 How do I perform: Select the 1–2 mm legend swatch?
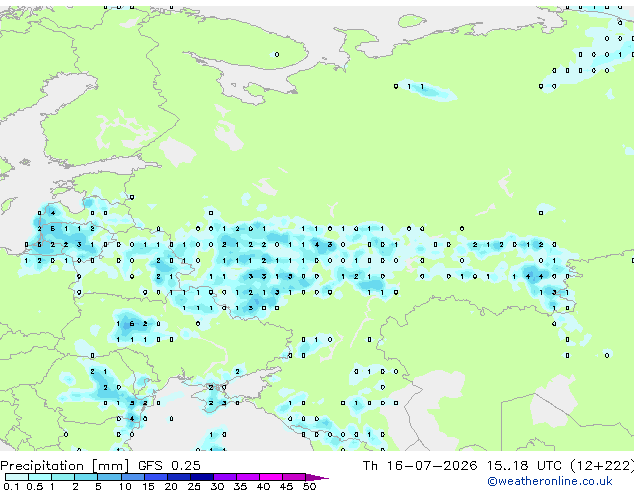tap(63, 477)
